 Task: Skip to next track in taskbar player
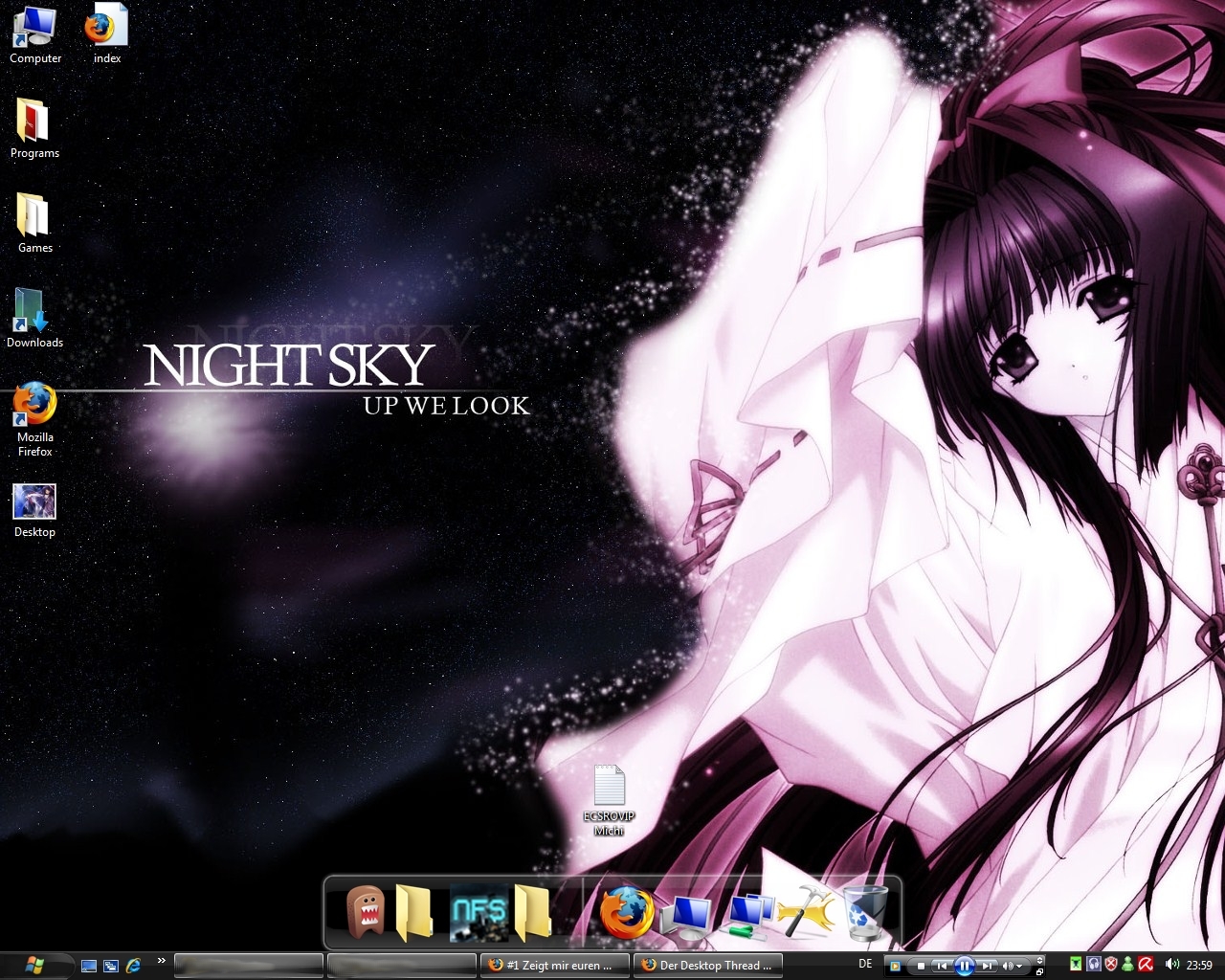tap(987, 966)
